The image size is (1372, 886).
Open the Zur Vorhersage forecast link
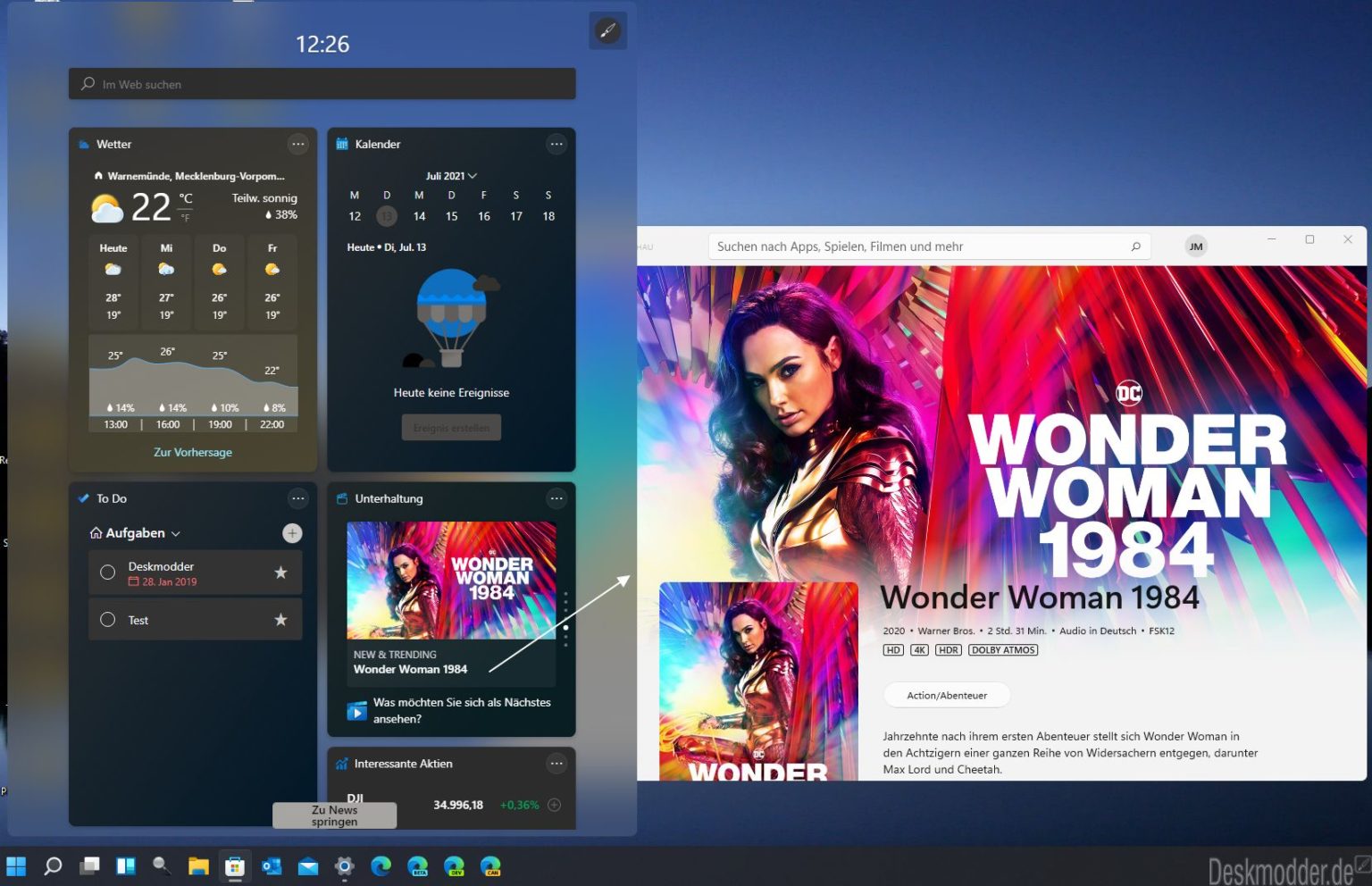pos(192,452)
